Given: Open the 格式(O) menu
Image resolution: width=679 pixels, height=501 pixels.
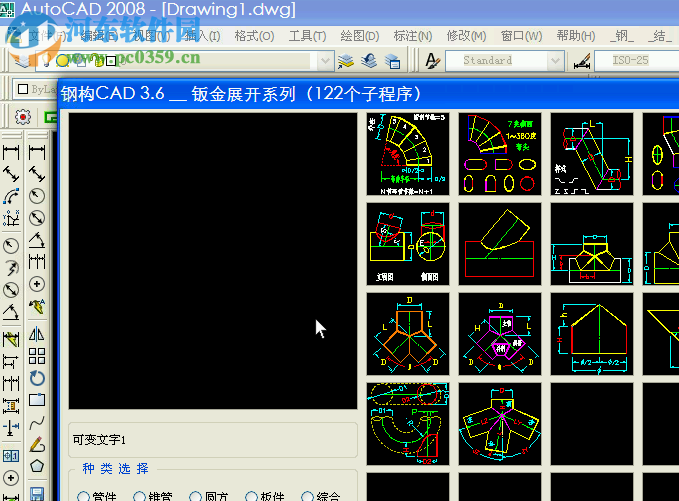Looking at the screenshot, I should point(254,36).
